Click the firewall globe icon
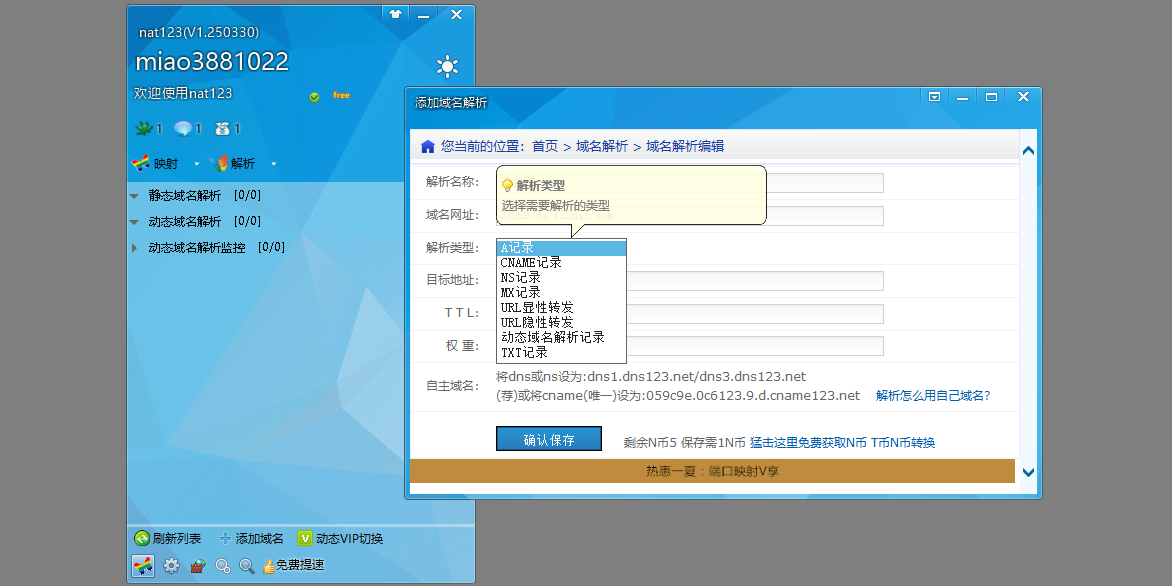 tap(197, 566)
